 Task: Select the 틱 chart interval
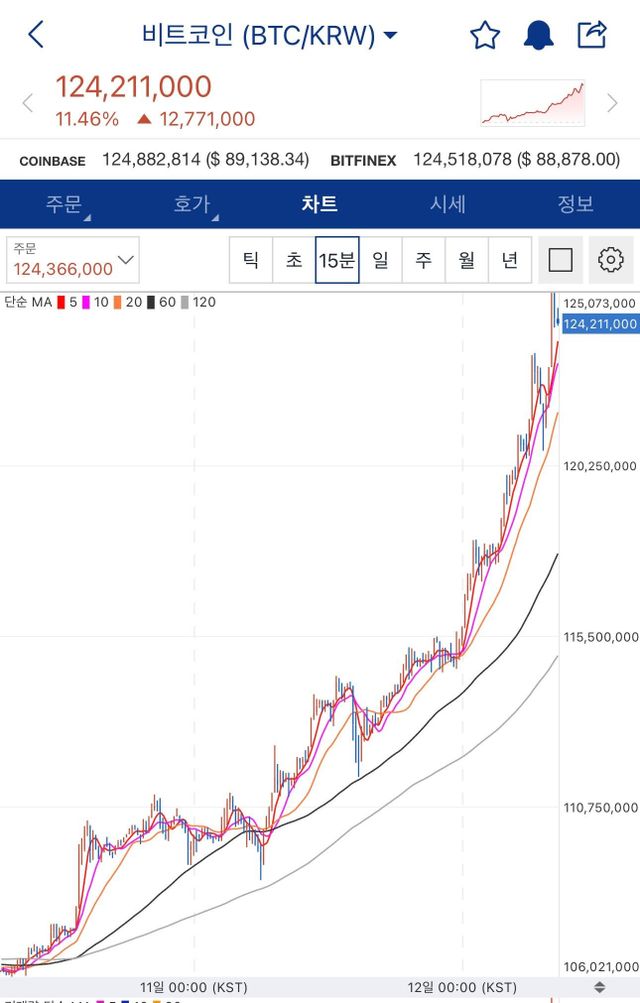point(251,260)
